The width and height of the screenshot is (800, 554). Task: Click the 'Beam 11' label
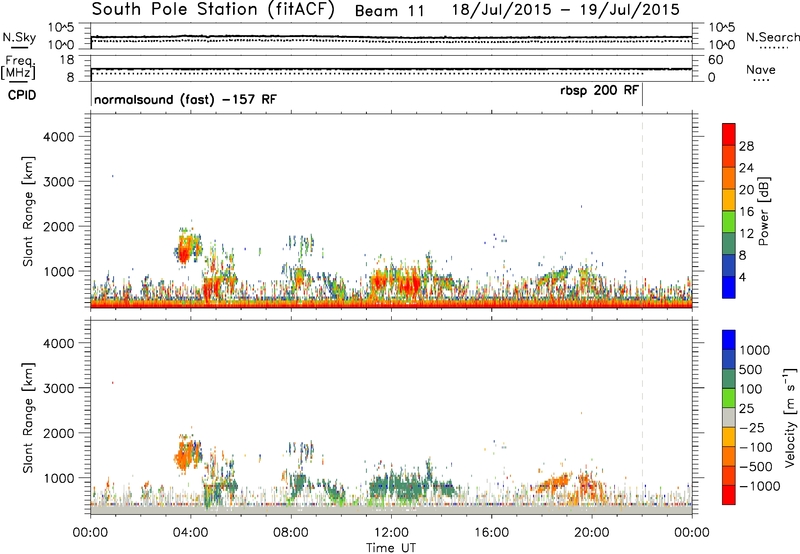tap(390, 11)
